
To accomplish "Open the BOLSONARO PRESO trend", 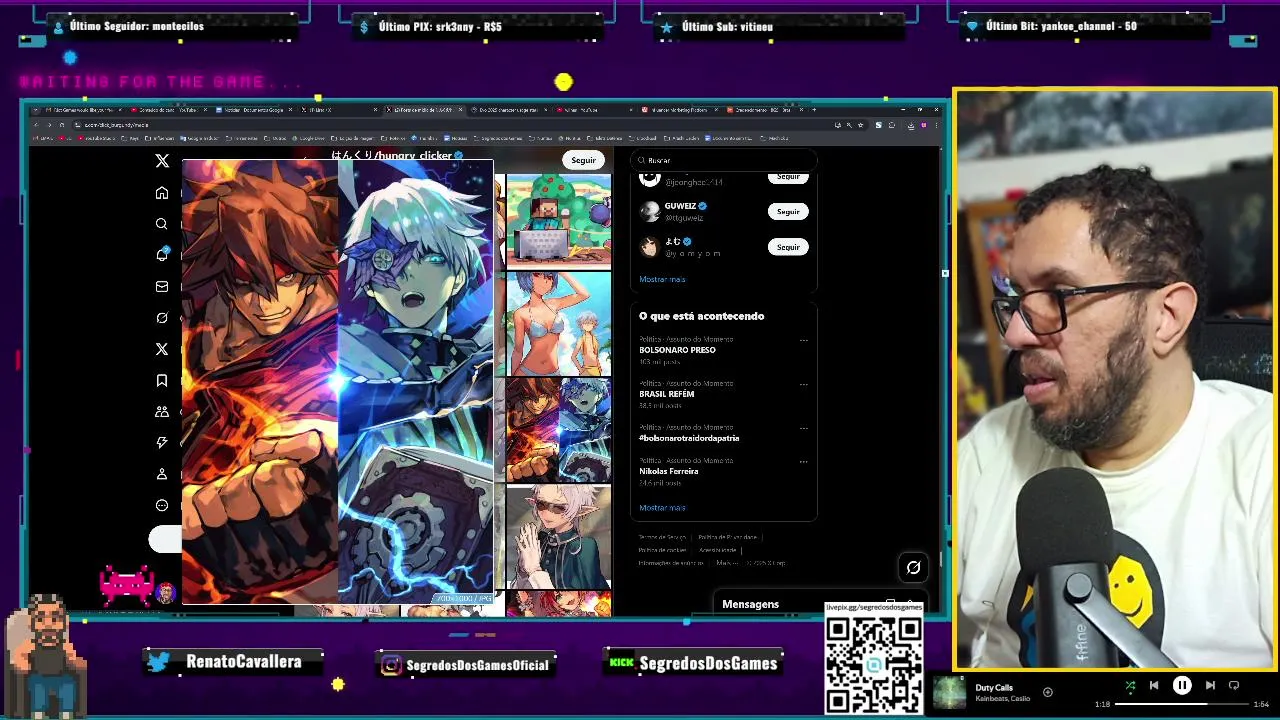I will pyautogui.click(x=677, y=350).
